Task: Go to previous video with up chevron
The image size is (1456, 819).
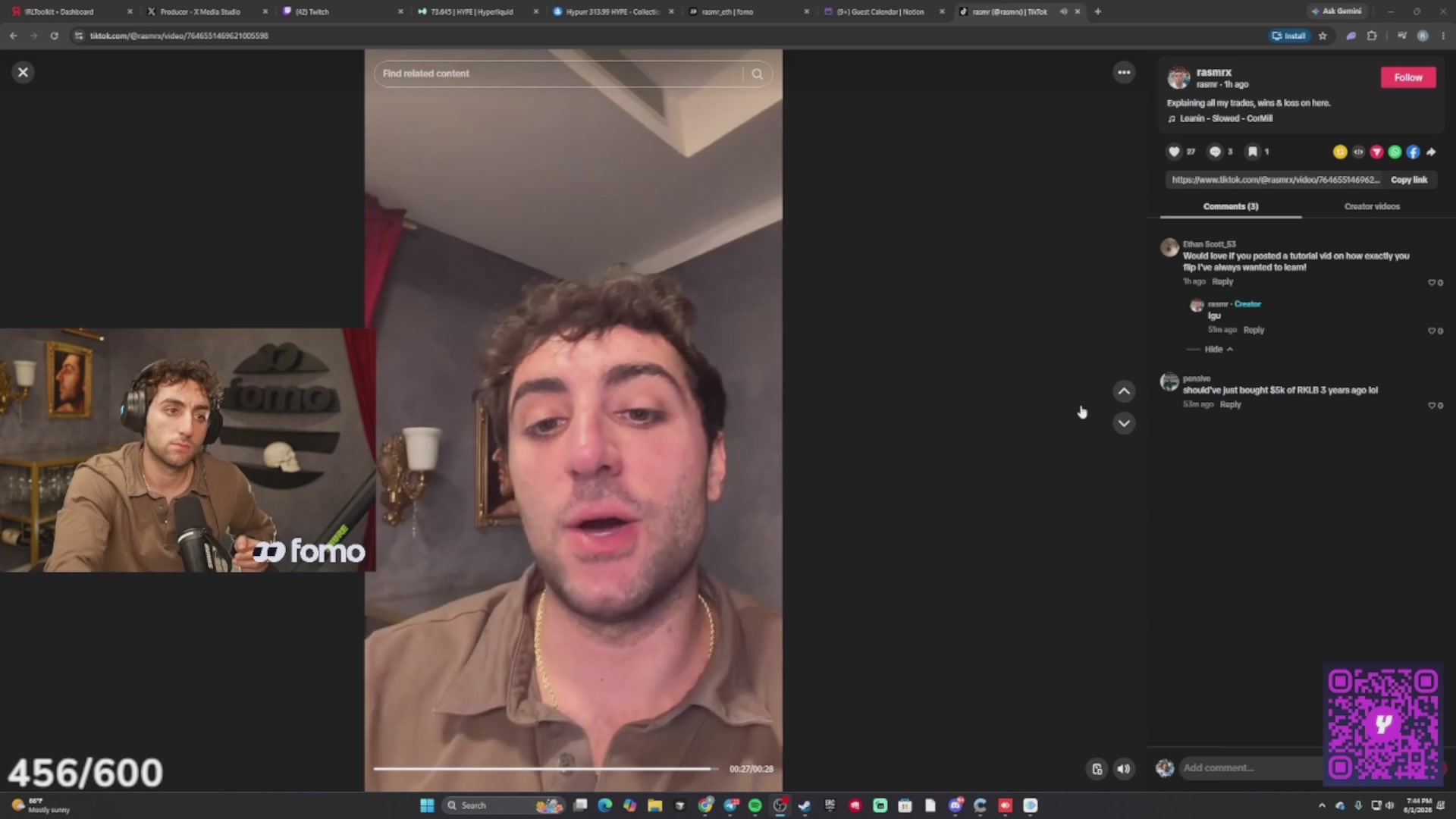Action: click(x=1124, y=391)
